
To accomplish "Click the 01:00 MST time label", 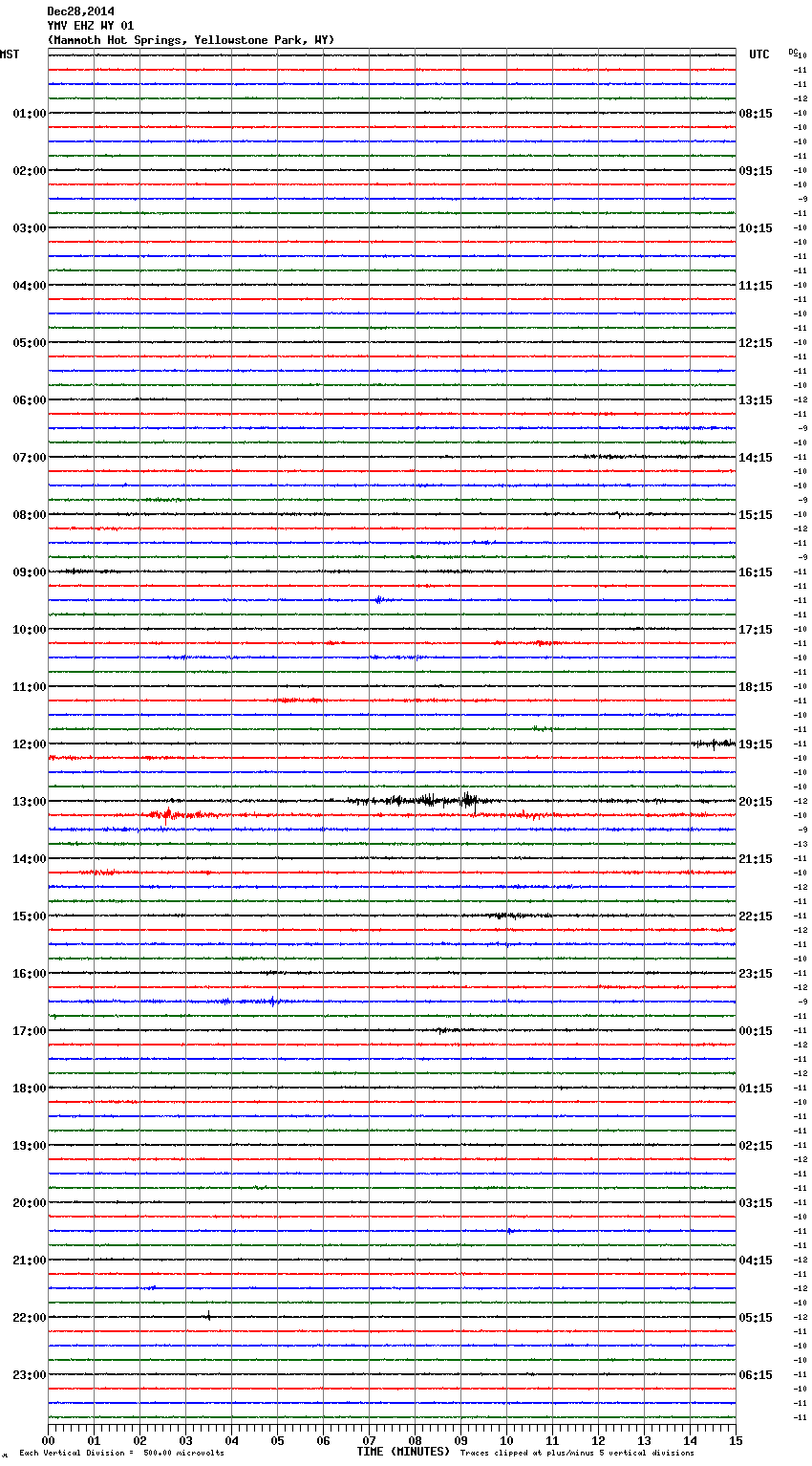I will (30, 114).
